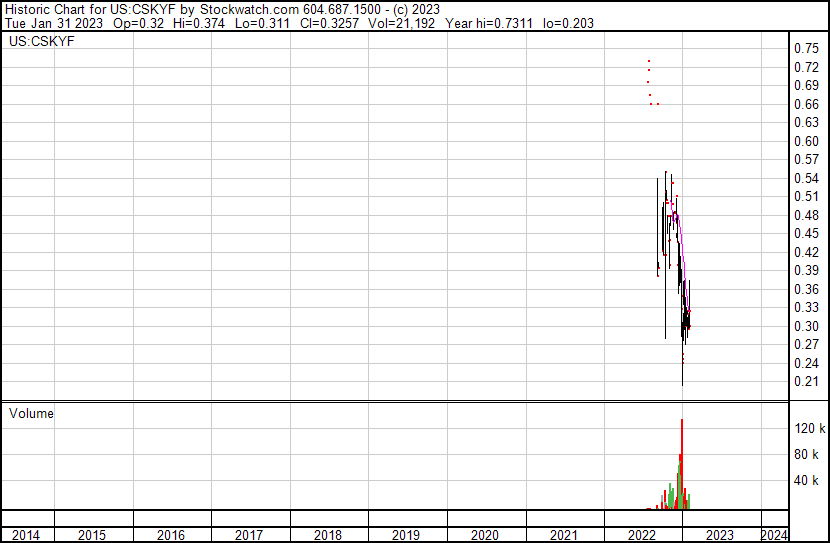
Task: Click the Stockwatch.com text in chart header
Action: 246,9
